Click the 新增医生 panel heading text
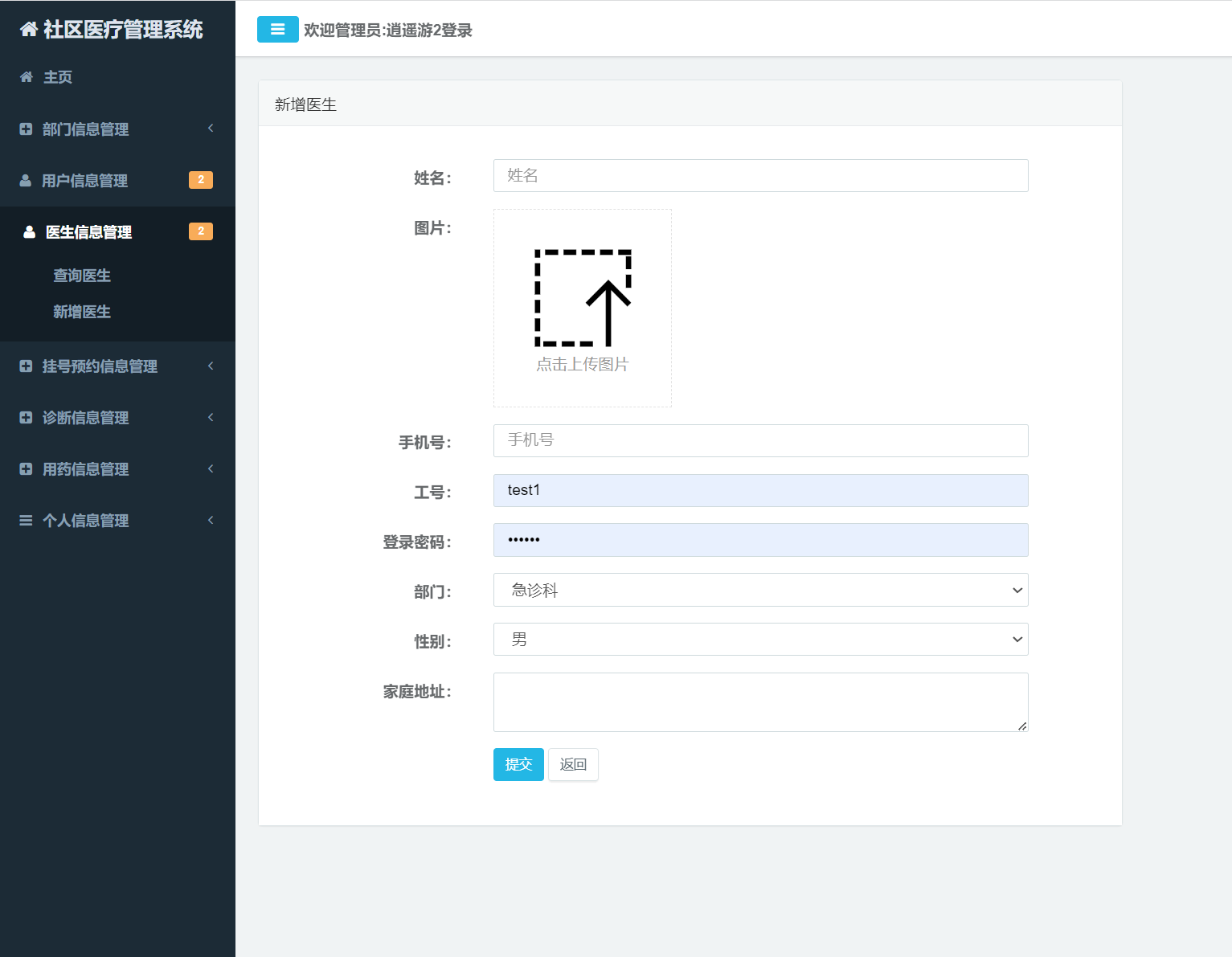This screenshot has width=1232, height=957. (x=305, y=104)
